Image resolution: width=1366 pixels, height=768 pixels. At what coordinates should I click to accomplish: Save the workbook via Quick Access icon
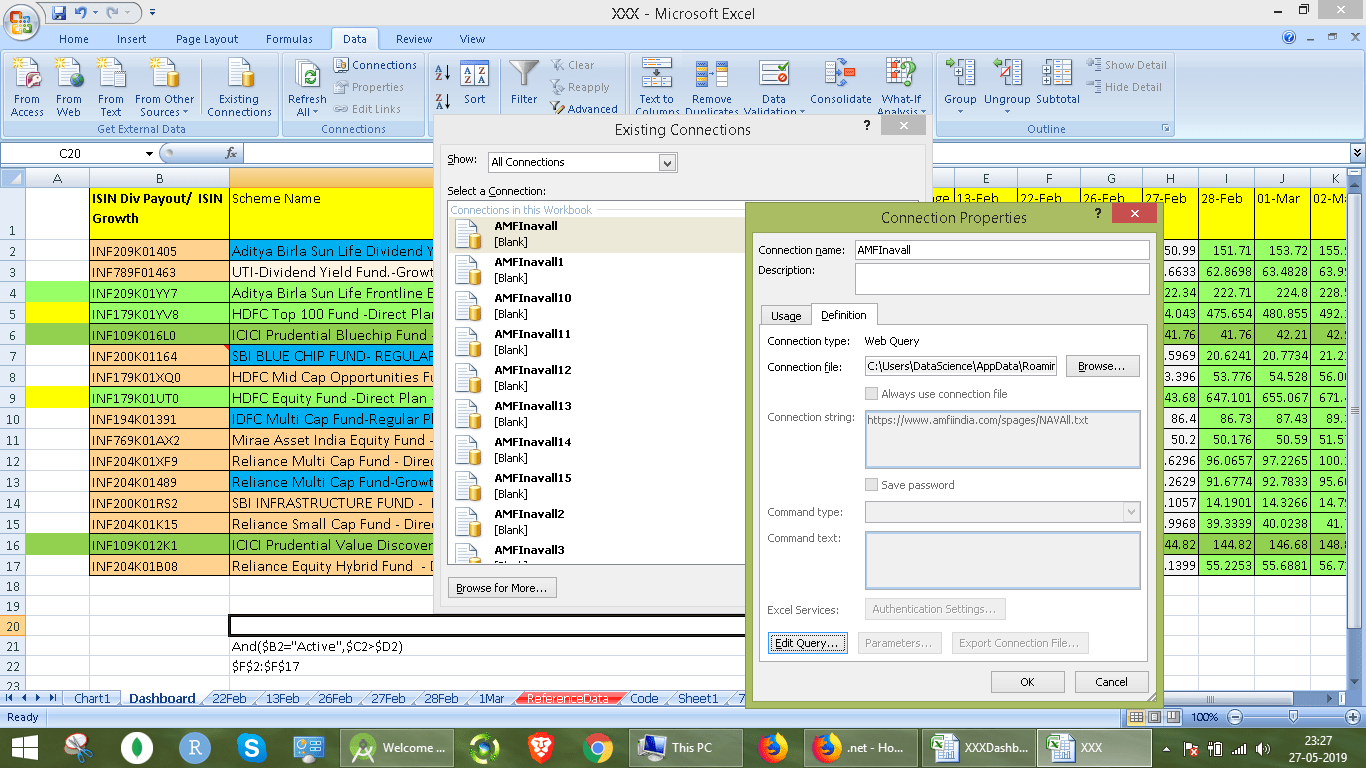pos(59,13)
